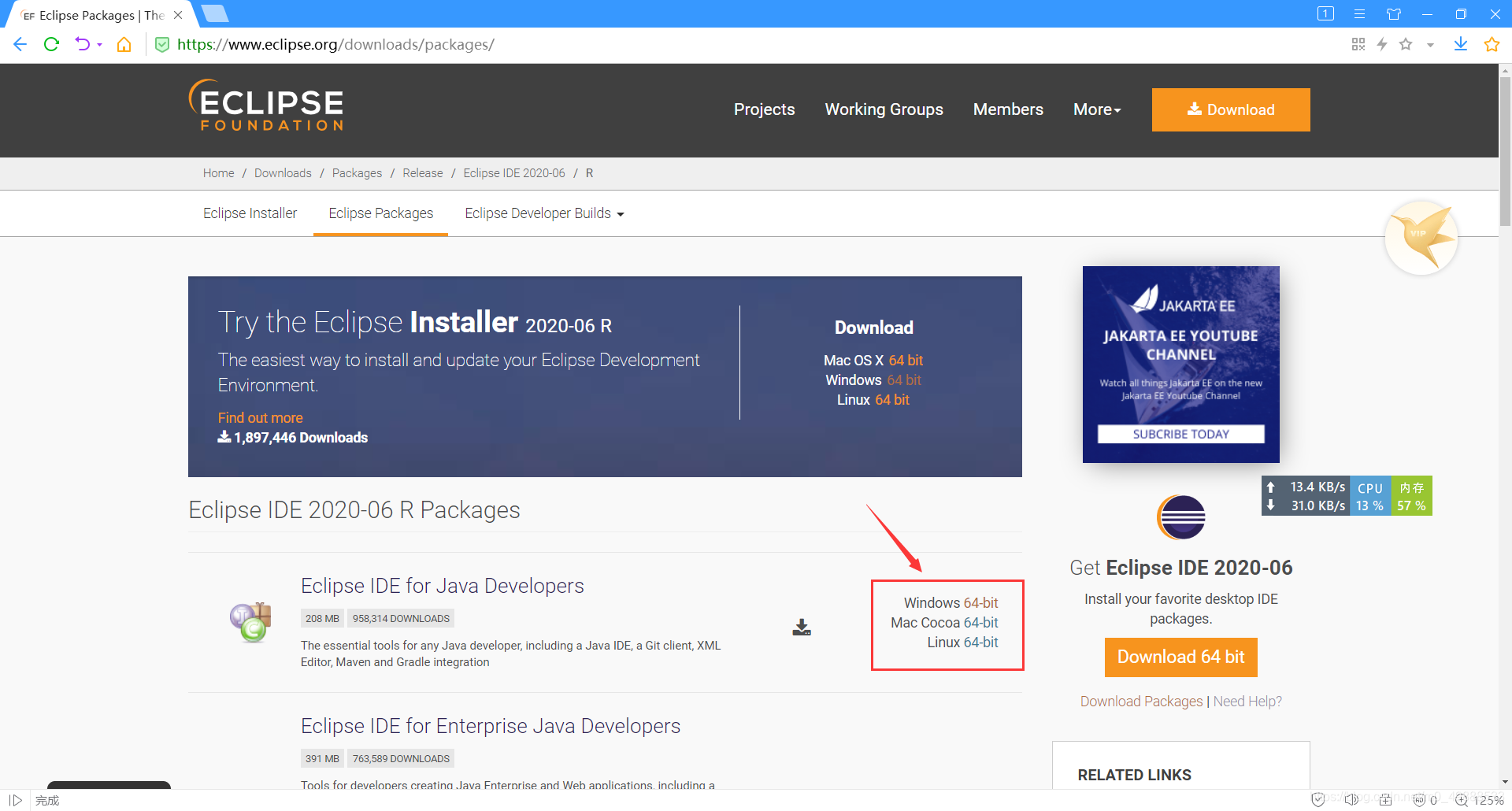
Task: Go to browser home page icon
Action: click(124, 44)
